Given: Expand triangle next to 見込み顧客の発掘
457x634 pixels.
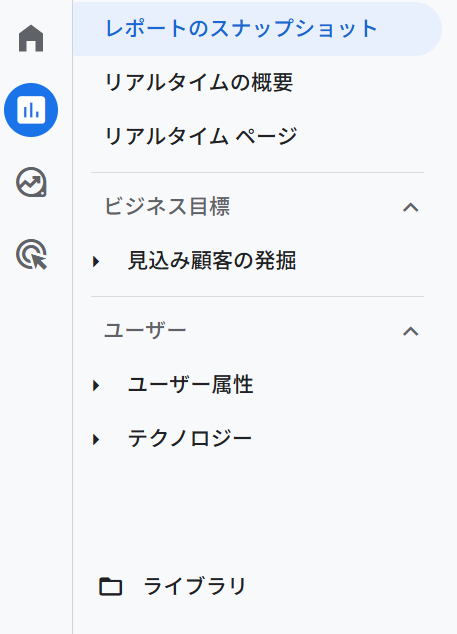Looking at the screenshot, I should 96,262.
